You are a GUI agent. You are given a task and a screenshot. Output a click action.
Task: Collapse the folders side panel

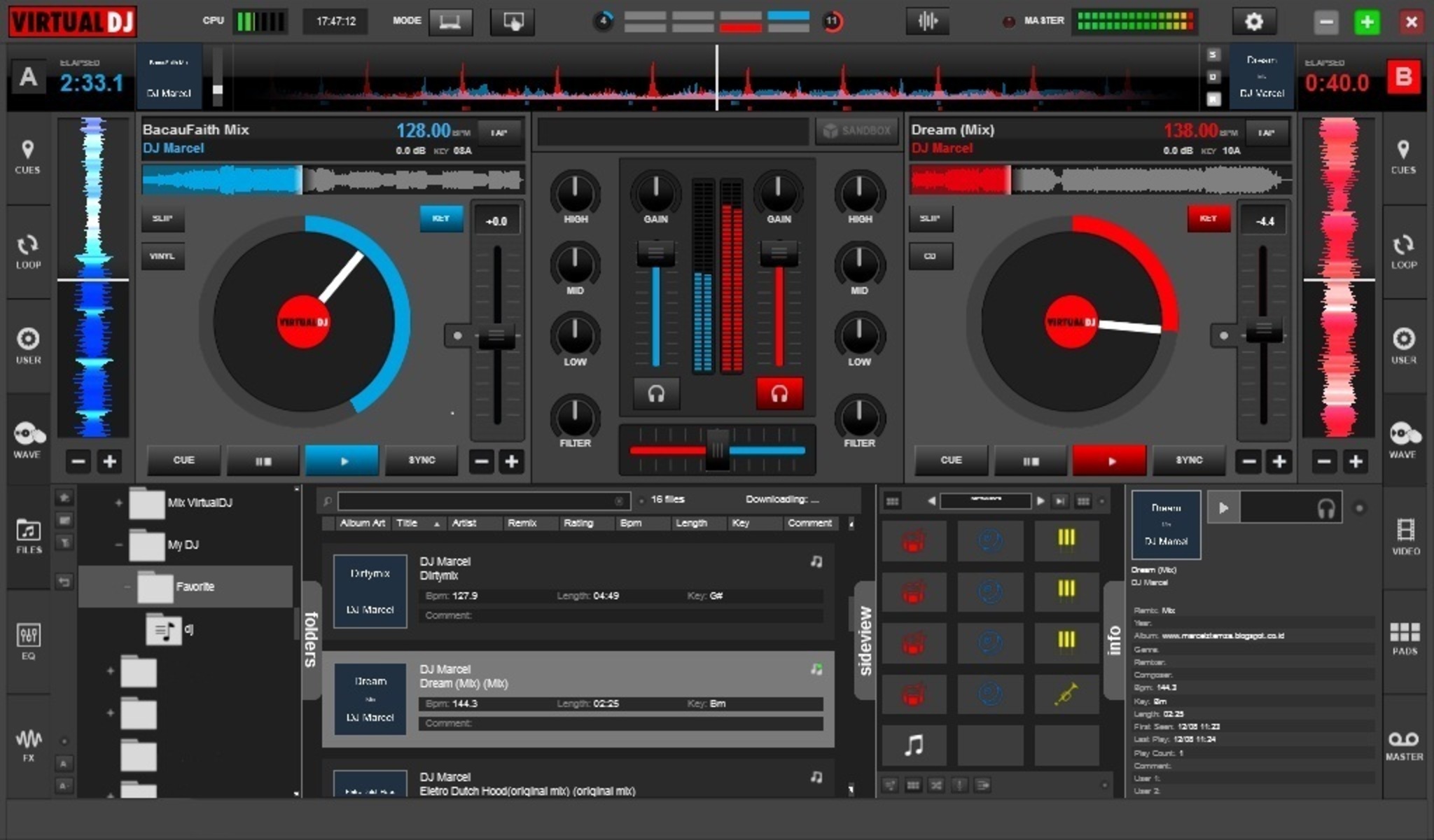click(x=312, y=638)
